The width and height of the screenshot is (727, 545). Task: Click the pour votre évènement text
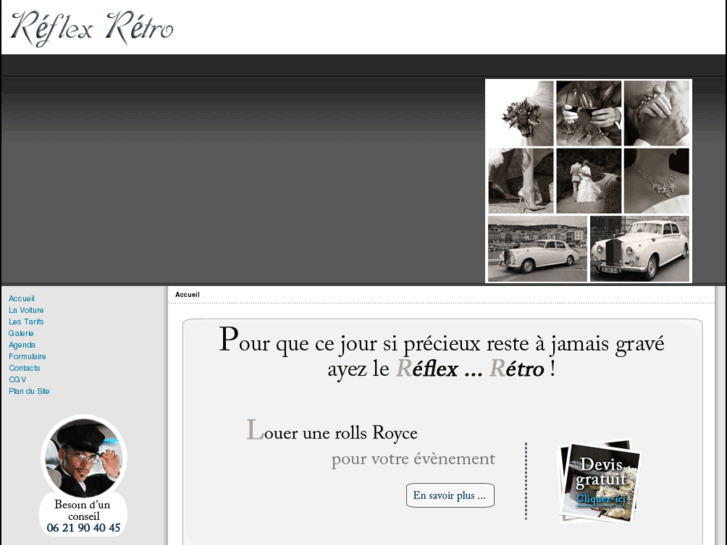click(x=413, y=459)
